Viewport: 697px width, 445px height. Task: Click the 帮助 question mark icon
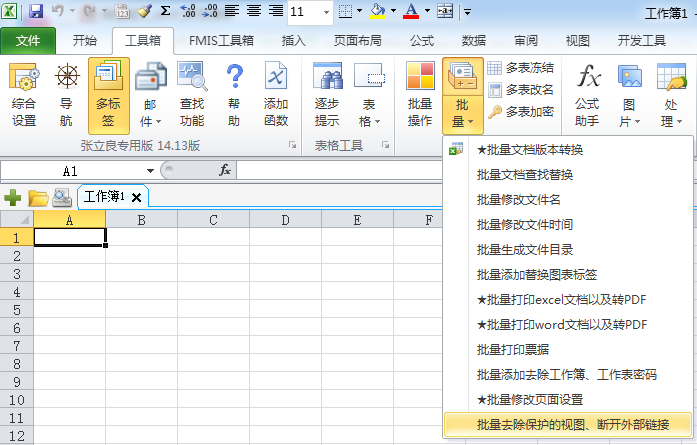pyautogui.click(x=234, y=95)
